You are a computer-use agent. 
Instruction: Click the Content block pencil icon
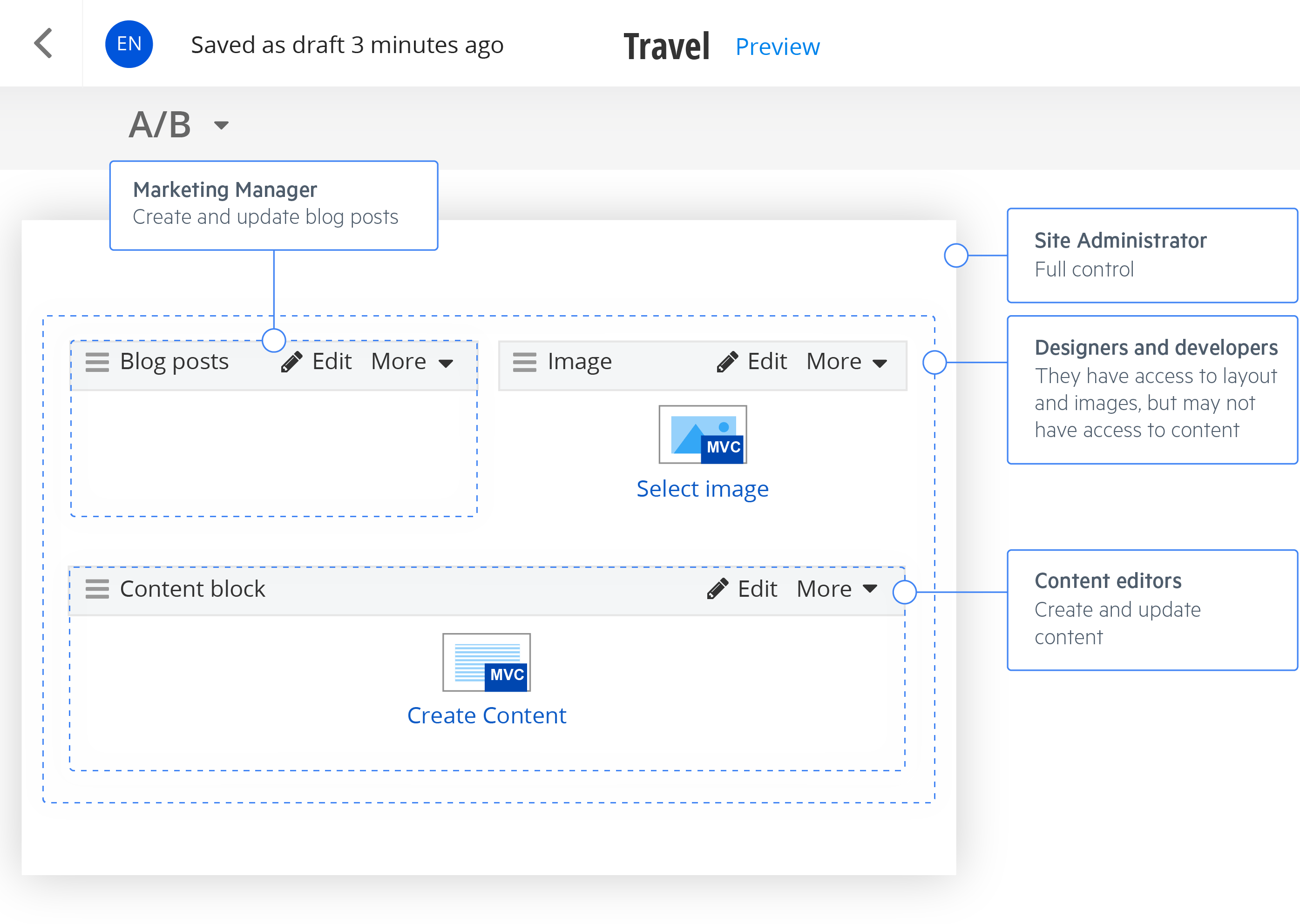[718, 589]
